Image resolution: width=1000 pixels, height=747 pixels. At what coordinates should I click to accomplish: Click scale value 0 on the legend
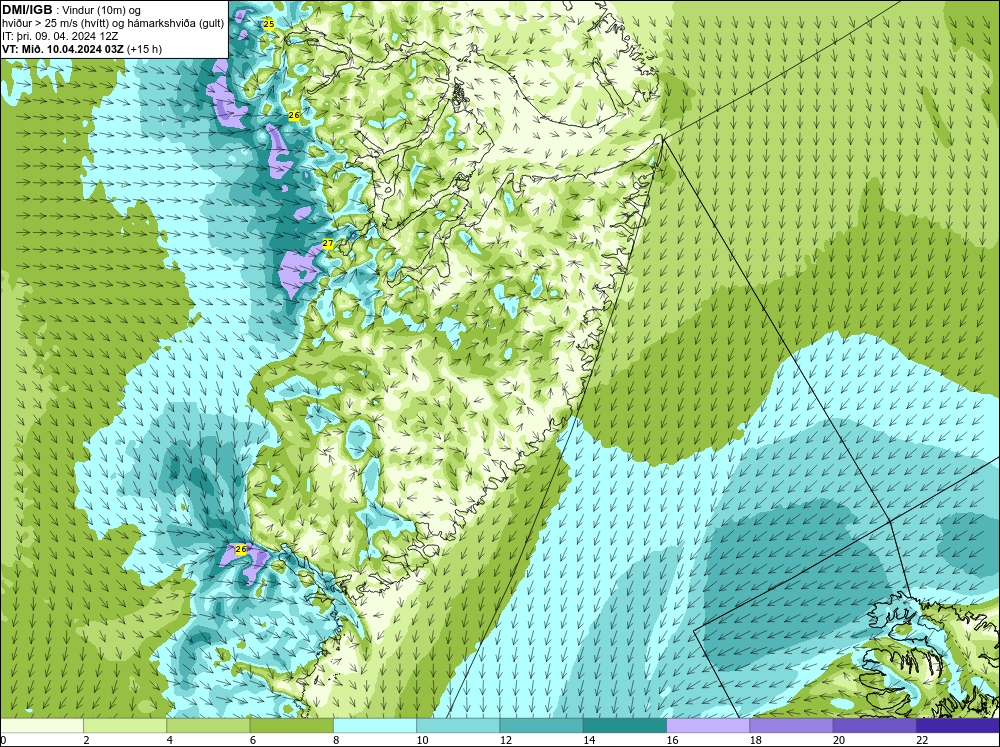click(x=4, y=740)
